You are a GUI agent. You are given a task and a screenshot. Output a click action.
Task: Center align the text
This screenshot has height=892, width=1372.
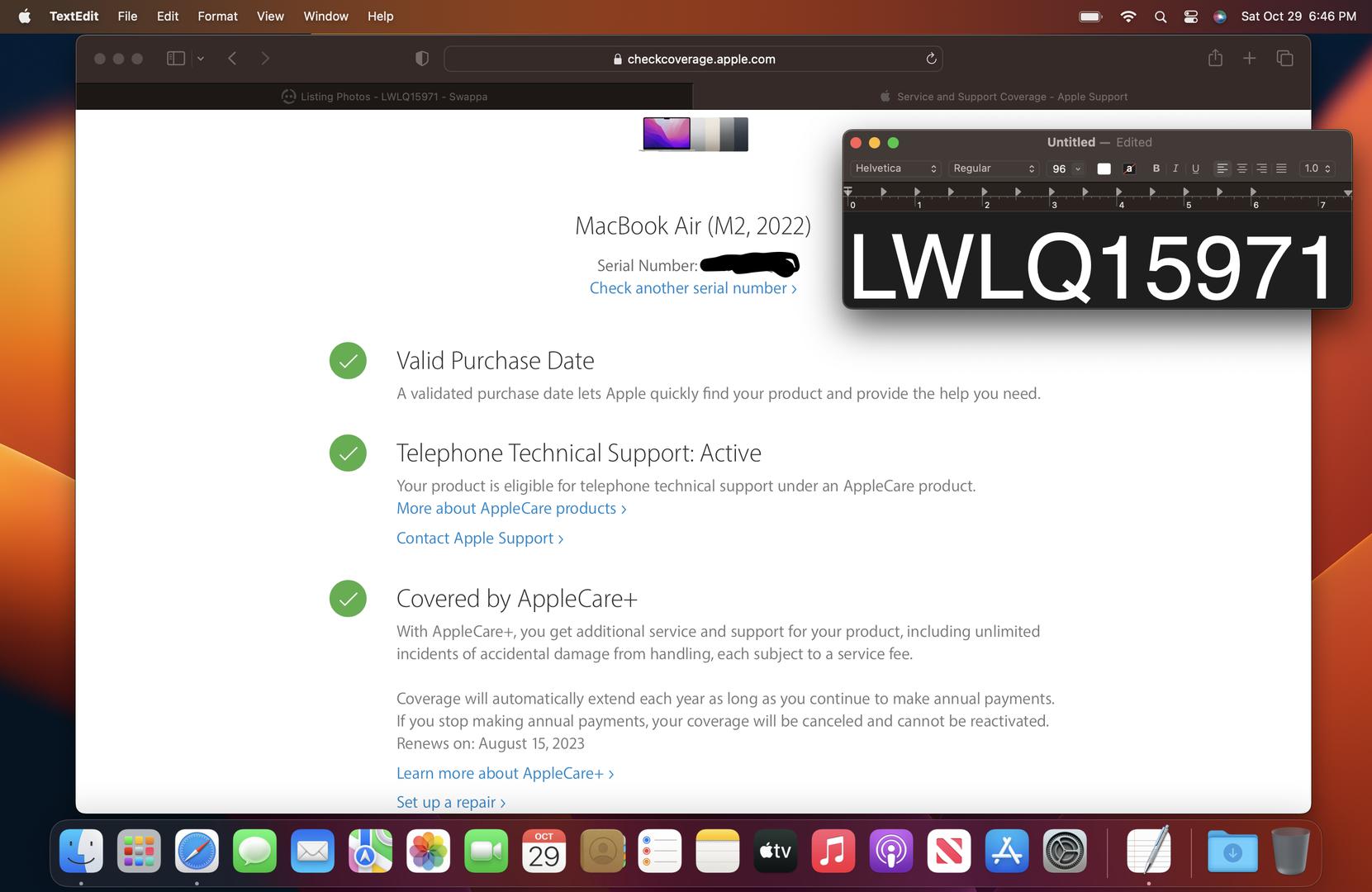coord(1241,168)
